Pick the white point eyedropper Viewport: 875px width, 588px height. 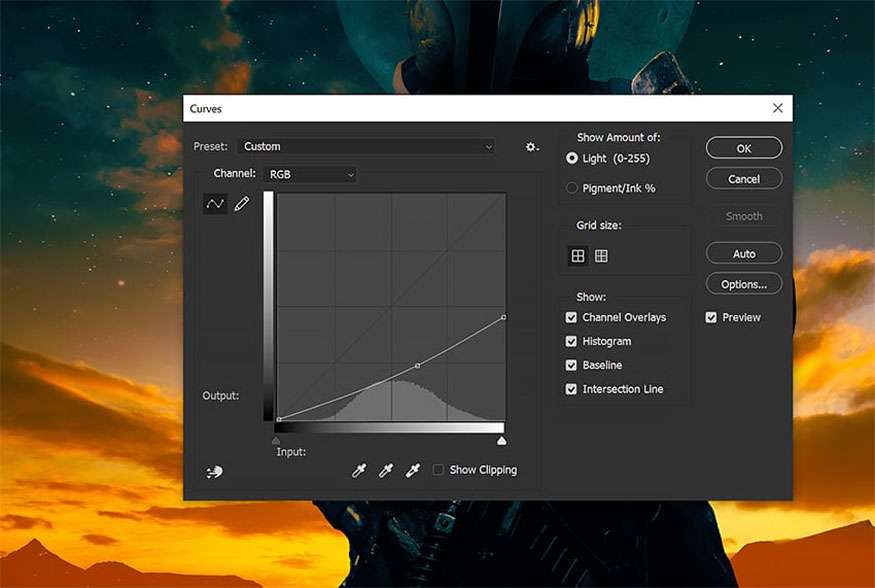tap(412, 470)
